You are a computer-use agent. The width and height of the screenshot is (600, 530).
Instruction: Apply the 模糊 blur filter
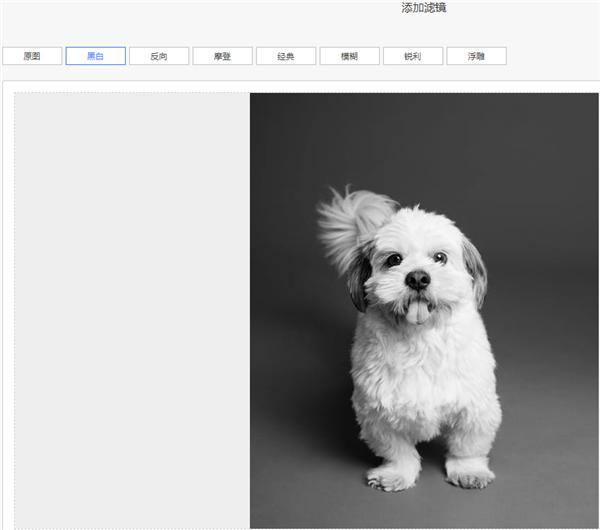(349, 56)
